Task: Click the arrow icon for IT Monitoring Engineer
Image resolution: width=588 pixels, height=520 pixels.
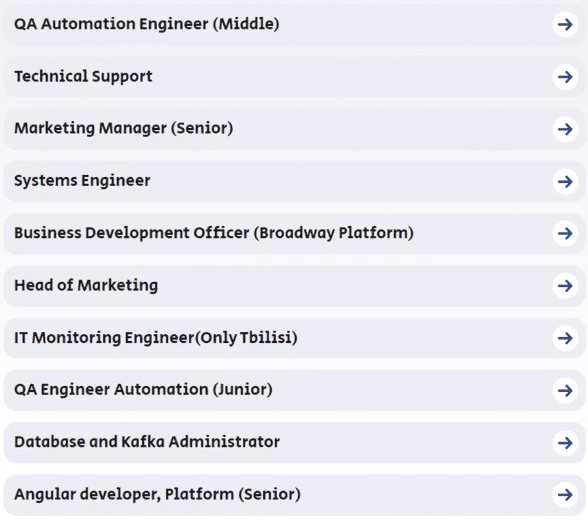Action: 565,339
